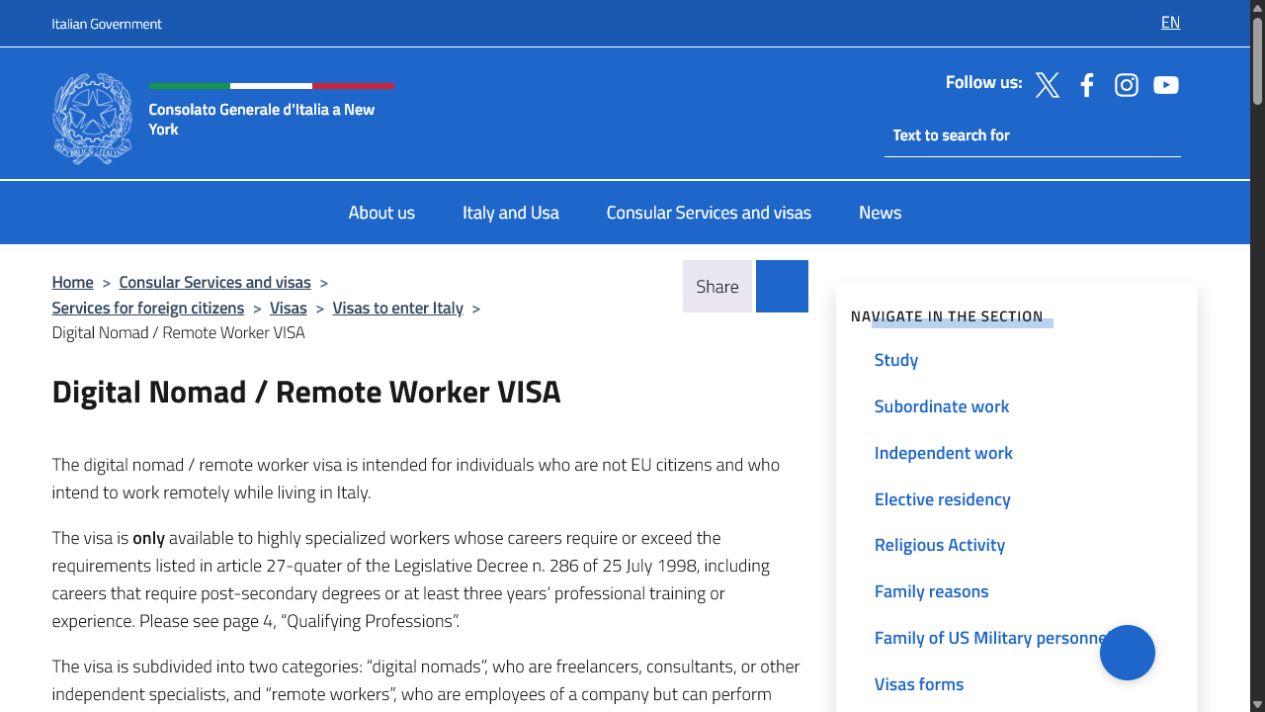Click the NAVIGATE IN THE SECTION heading
This screenshot has width=1265, height=712.
(947, 316)
